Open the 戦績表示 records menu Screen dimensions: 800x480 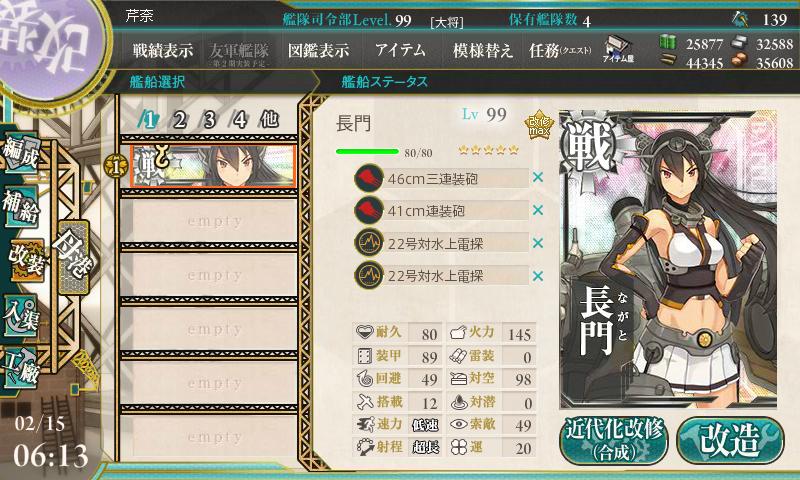[163, 50]
